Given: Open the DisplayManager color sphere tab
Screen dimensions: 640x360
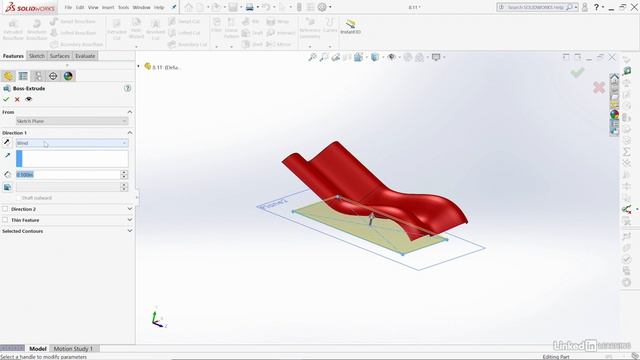Looking at the screenshot, I should pyautogui.click(x=68, y=76).
